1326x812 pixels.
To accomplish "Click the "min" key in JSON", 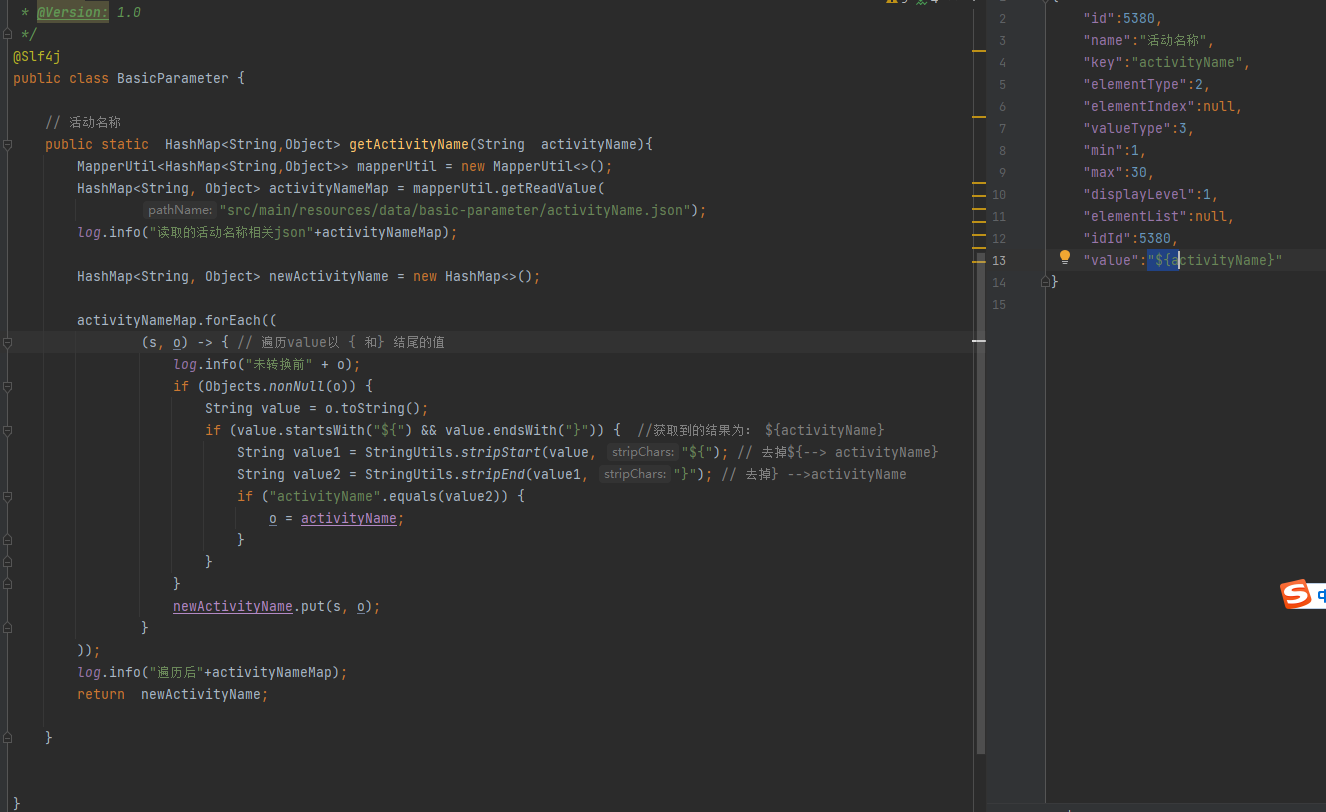I will coord(1103,150).
